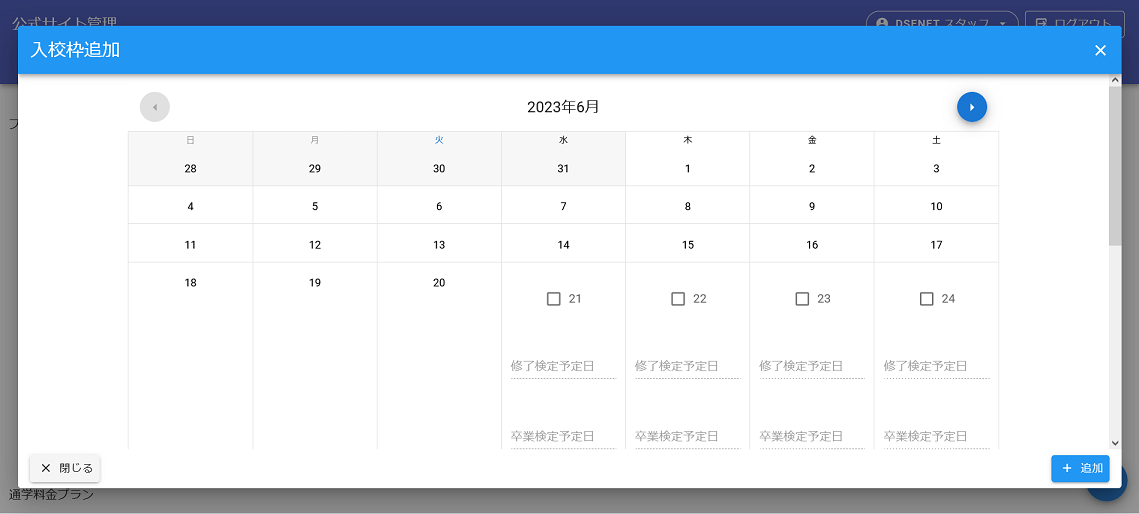Click the 追加 button
Viewport: 1139px width, 514px height.
[1080, 468]
